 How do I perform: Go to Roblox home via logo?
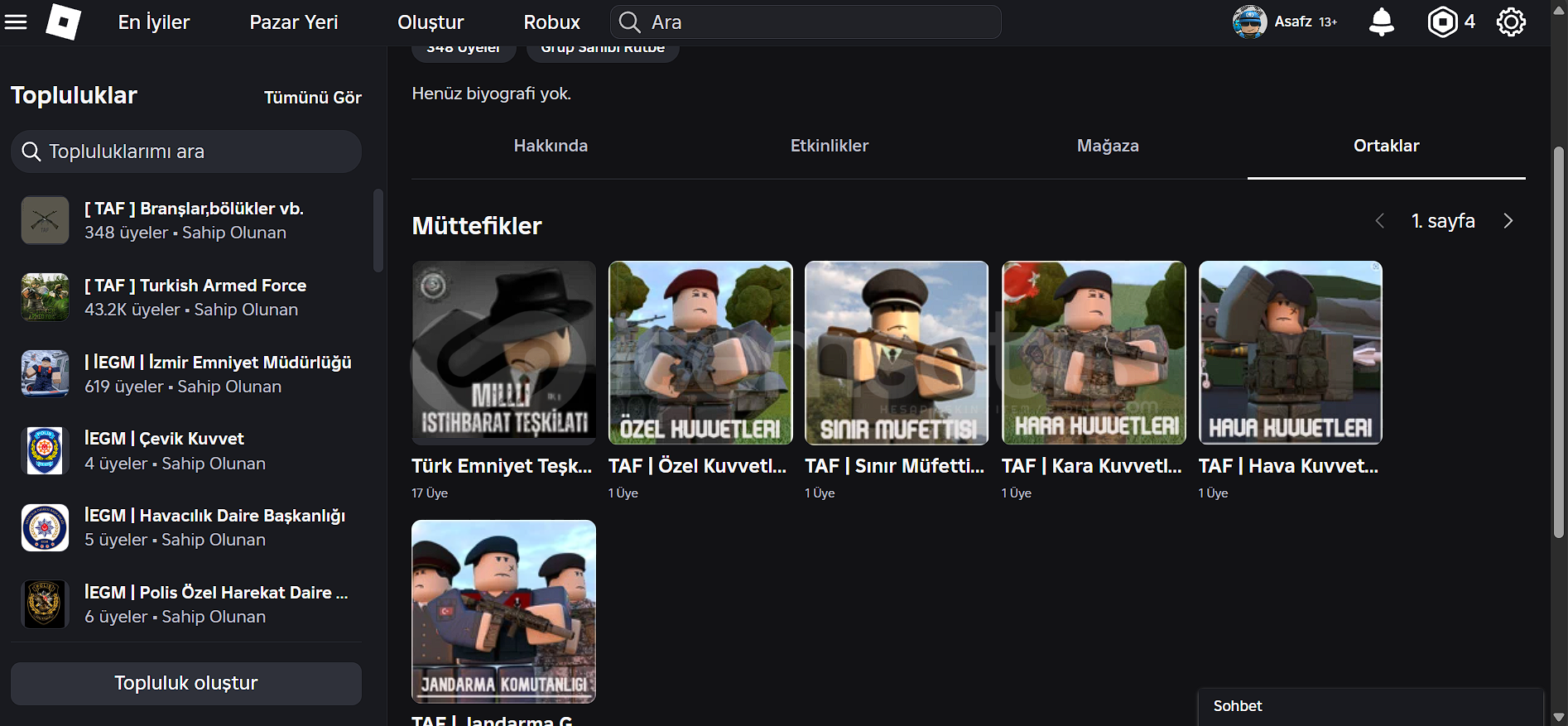[63, 22]
